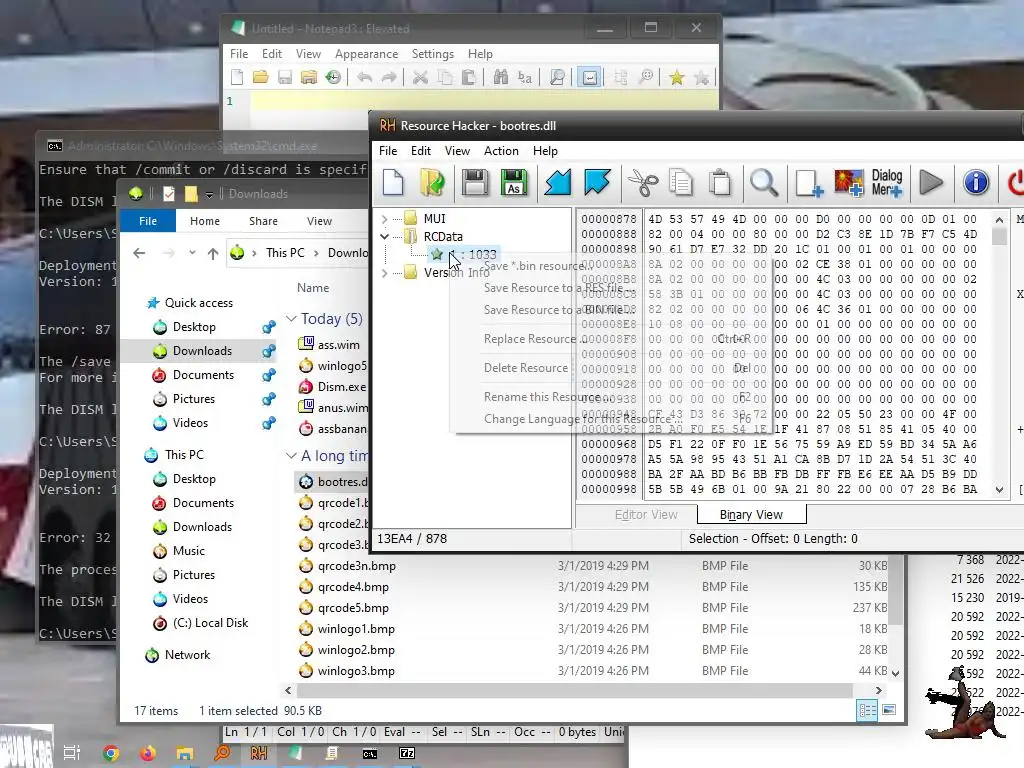Collapse the Today (5) group in Explorer
Image resolution: width=1024 pixels, height=768 pixels.
[x=291, y=319]
